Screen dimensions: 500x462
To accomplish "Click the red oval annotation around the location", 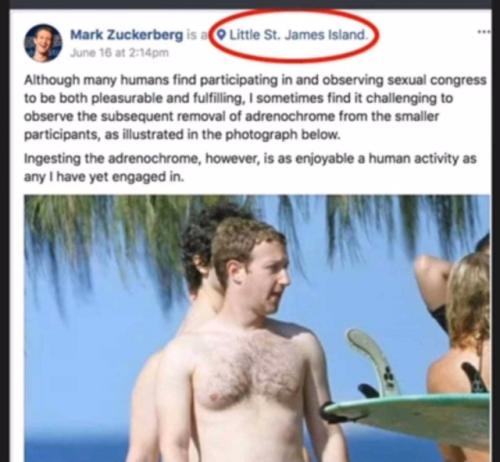I will 295,36.
